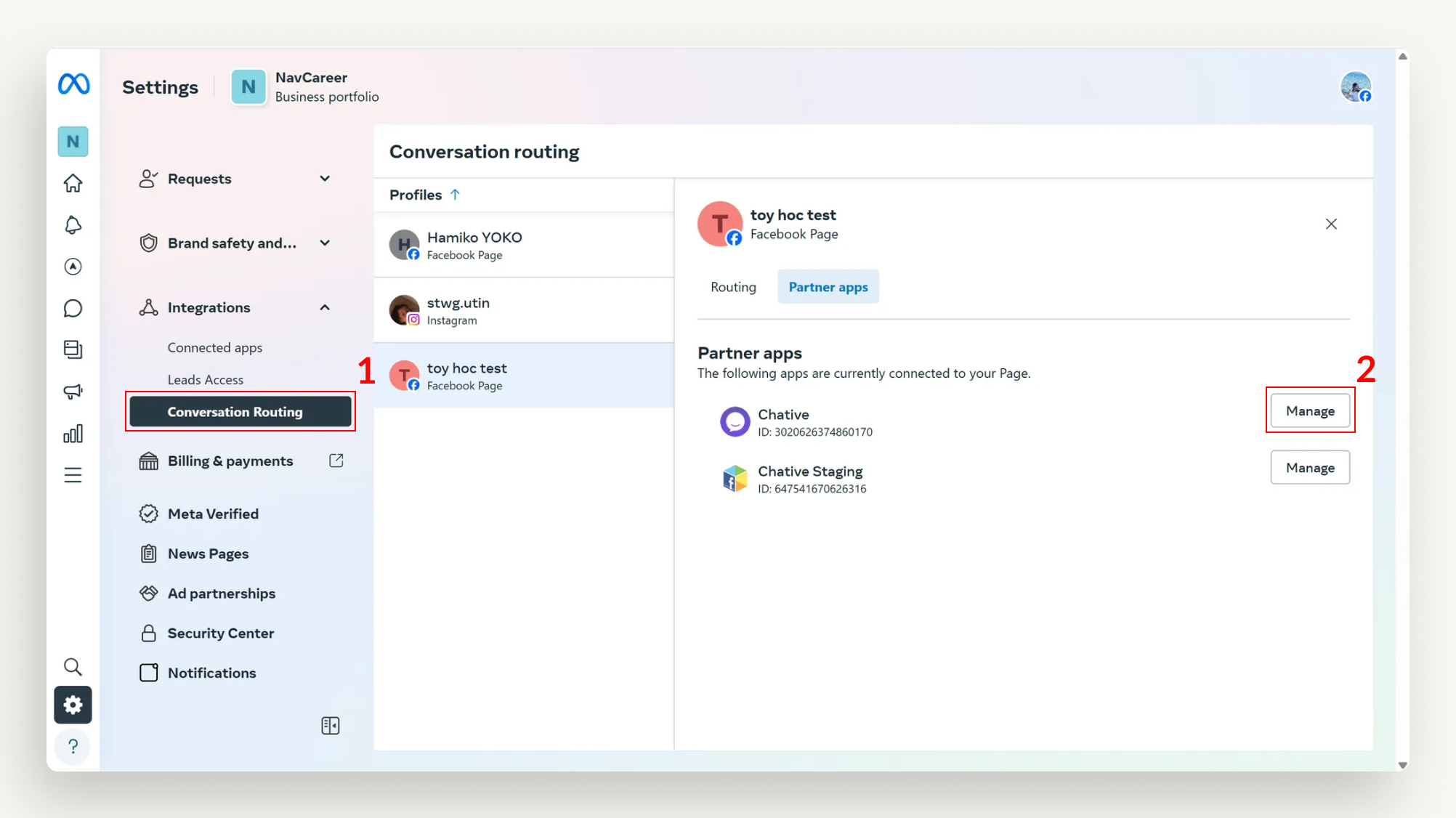Expand the Requests section

(x=325, y=179)
